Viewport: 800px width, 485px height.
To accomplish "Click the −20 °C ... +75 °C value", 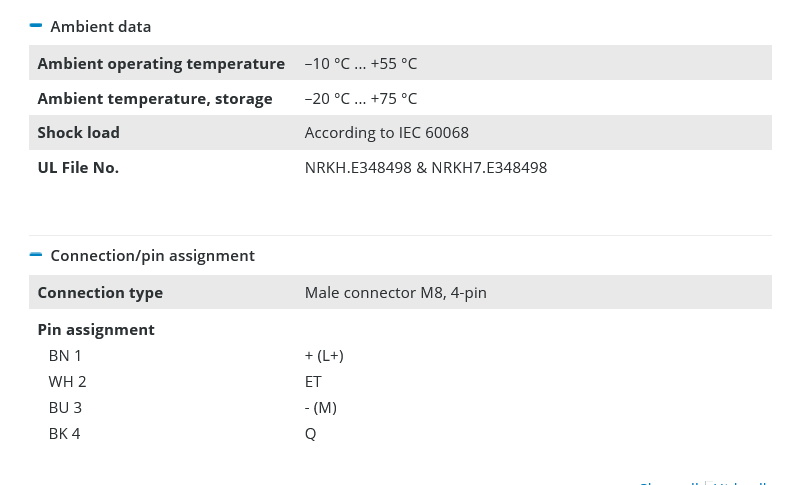I will click(361, 99).
